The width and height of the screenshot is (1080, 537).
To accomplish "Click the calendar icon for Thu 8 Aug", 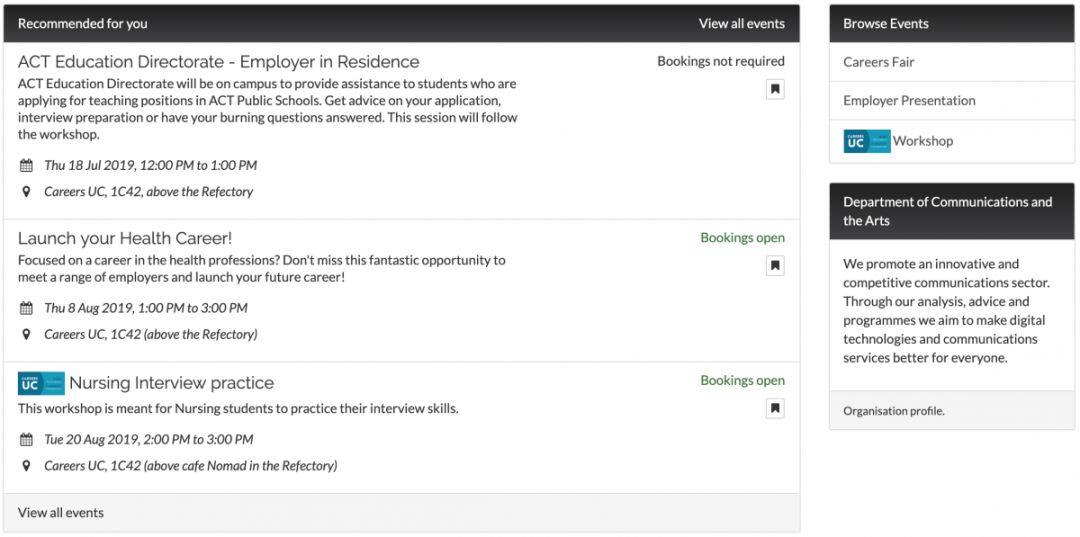I will 26,308.
